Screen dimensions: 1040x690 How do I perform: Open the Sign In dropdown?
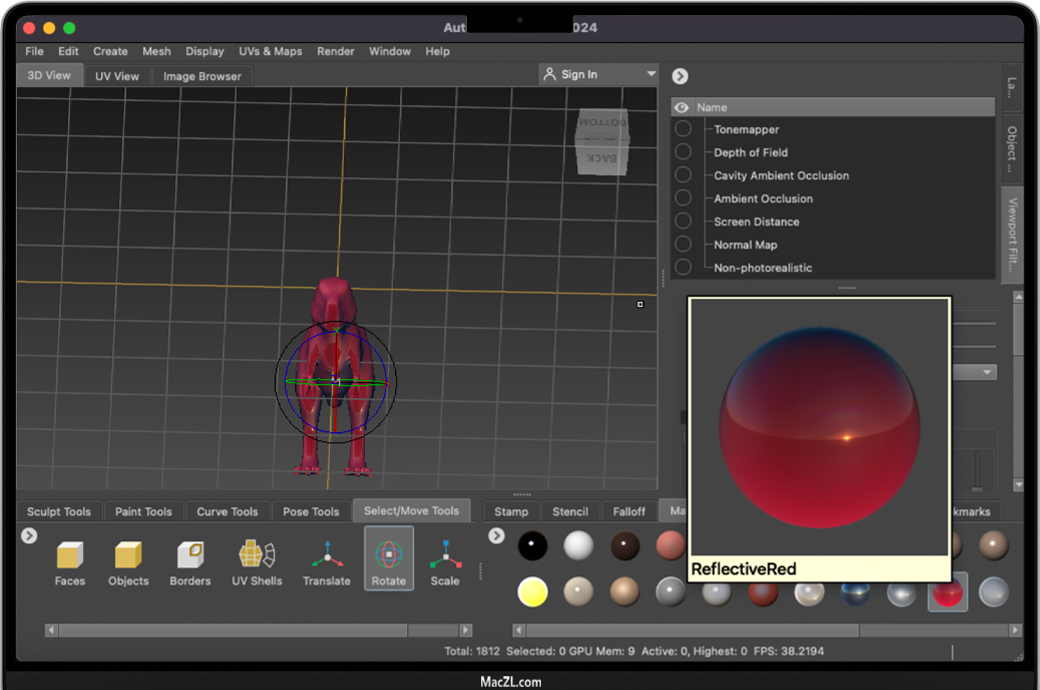coord(598,74)
